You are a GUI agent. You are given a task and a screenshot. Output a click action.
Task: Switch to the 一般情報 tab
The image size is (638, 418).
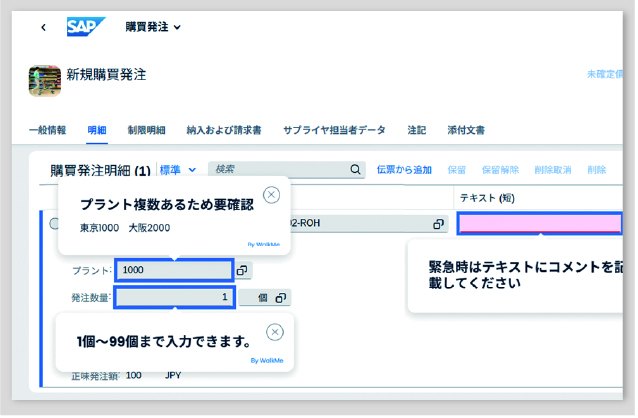(x=47, y=130)
